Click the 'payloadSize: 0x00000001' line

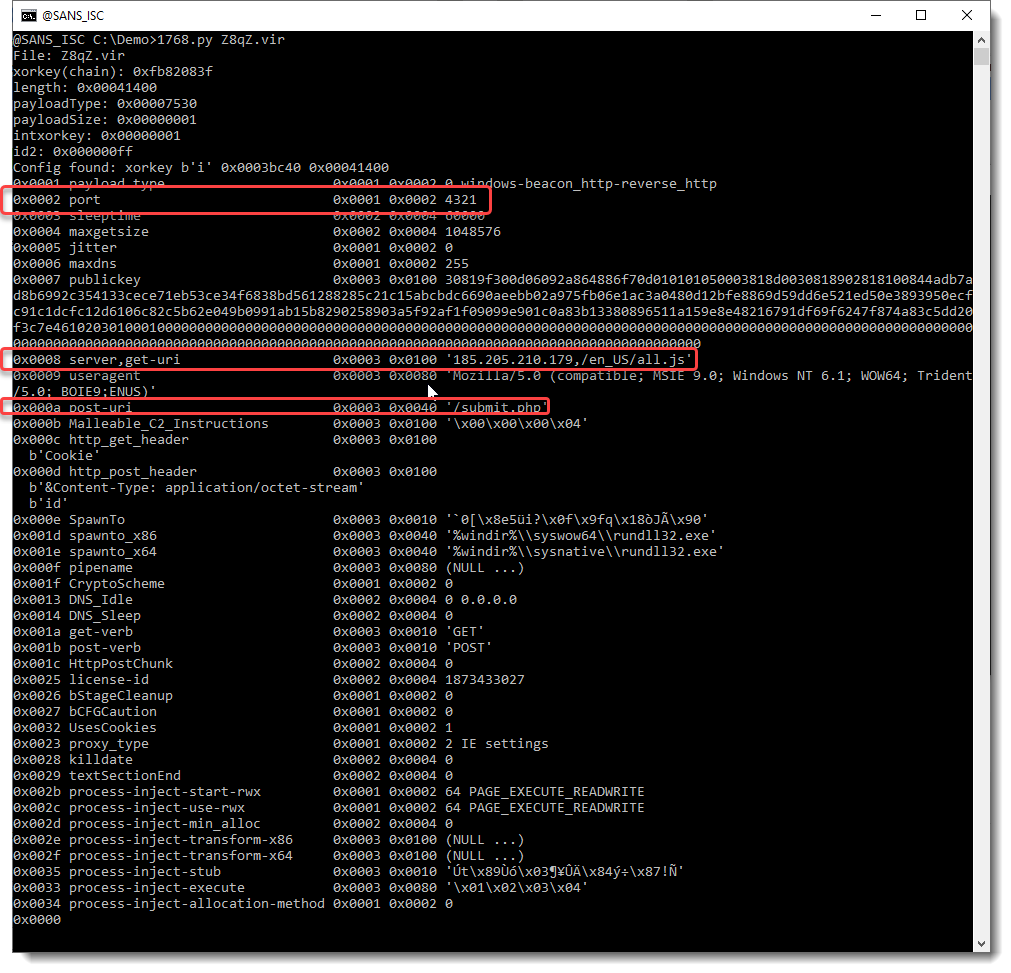pyautogui.click(x=104, y=120)
